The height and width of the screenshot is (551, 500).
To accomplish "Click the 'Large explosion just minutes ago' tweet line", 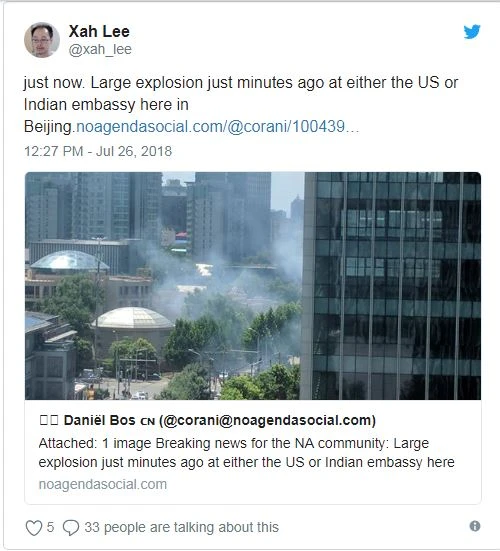I will (241, 83).
